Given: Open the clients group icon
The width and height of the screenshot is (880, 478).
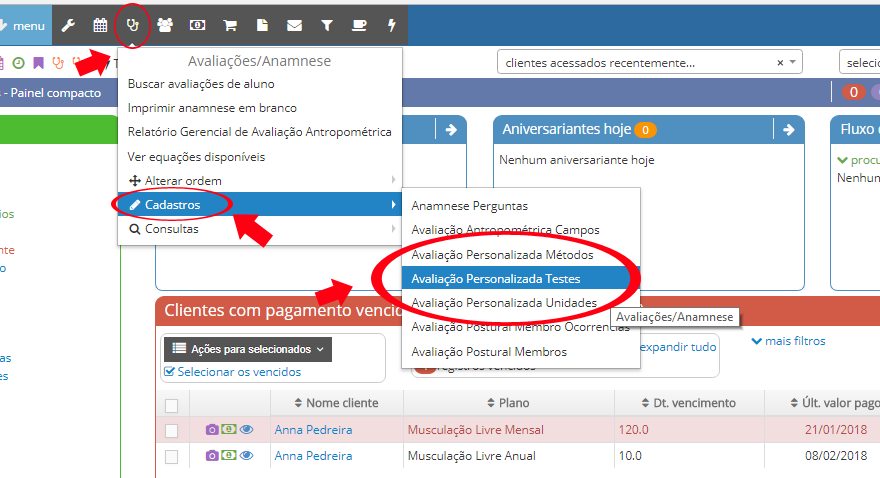Looking at the screenshot, I should 165,25.
